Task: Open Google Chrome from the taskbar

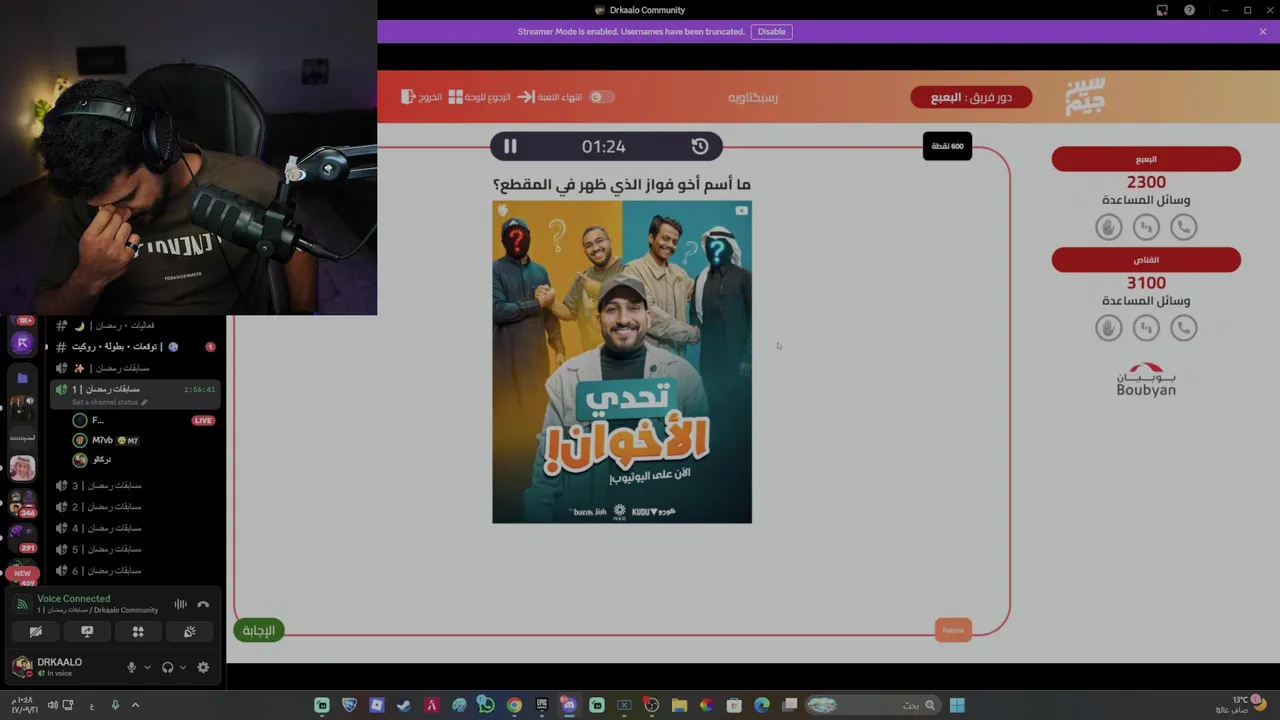Action: (x=514, y=705)
